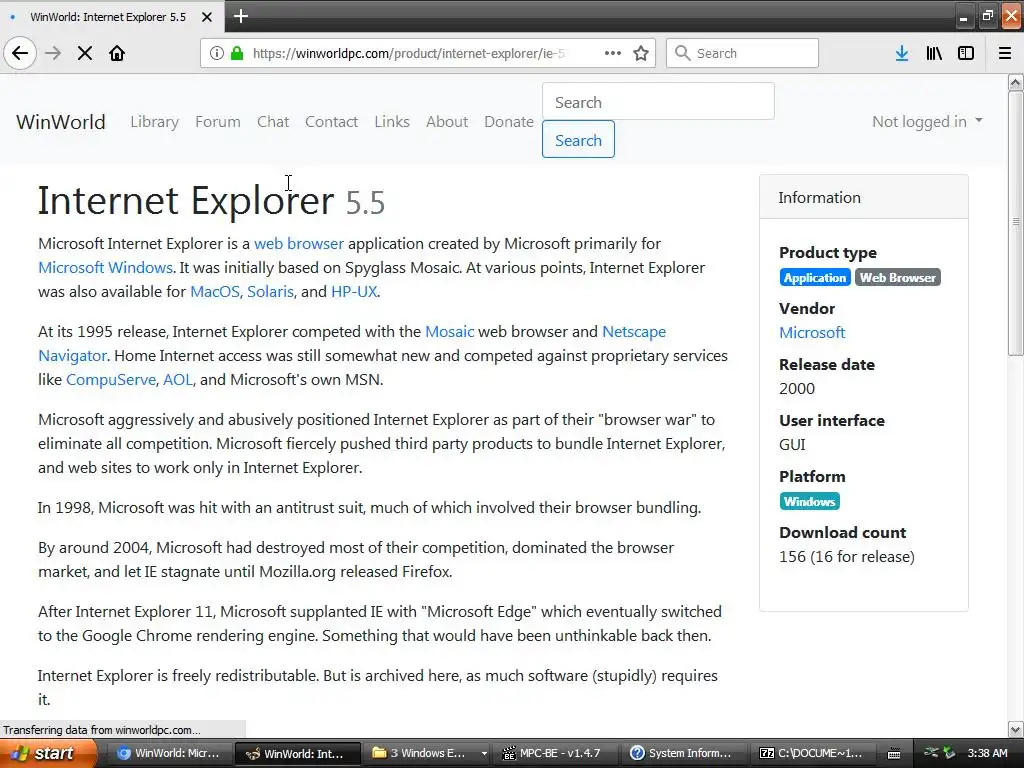Click the site Search button

pos(578,139)
